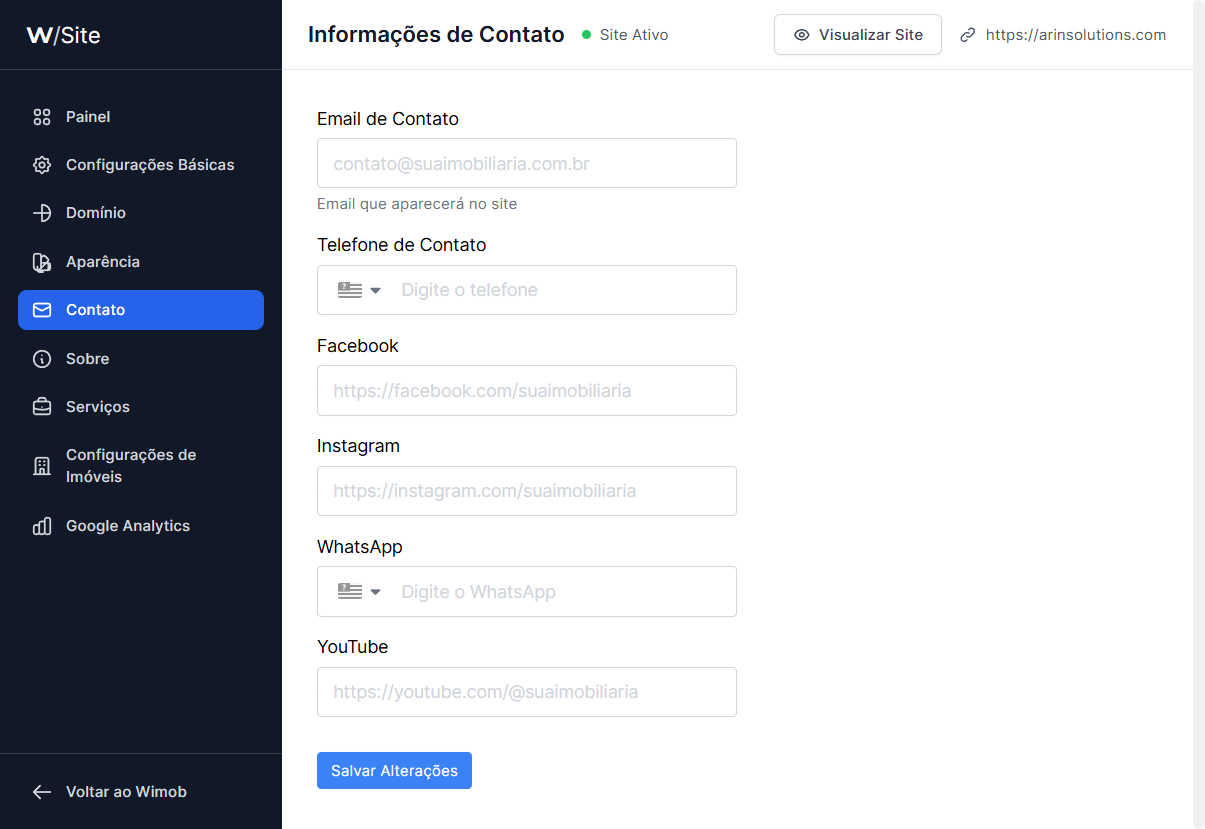The height and width of the screenshot is (829, 1205).
Task: Focus the Email de Contato input
Action: click(527, 163)
